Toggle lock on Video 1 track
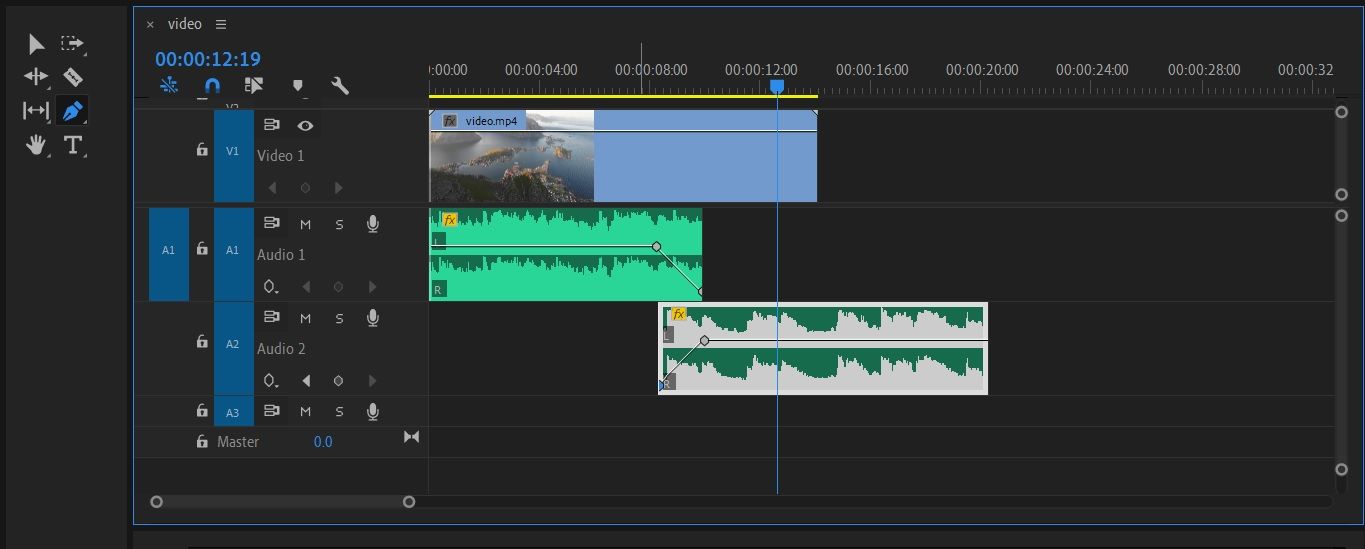Image resolution: width=1365 pixels, height=549 pixels. (x=202, y=150)
